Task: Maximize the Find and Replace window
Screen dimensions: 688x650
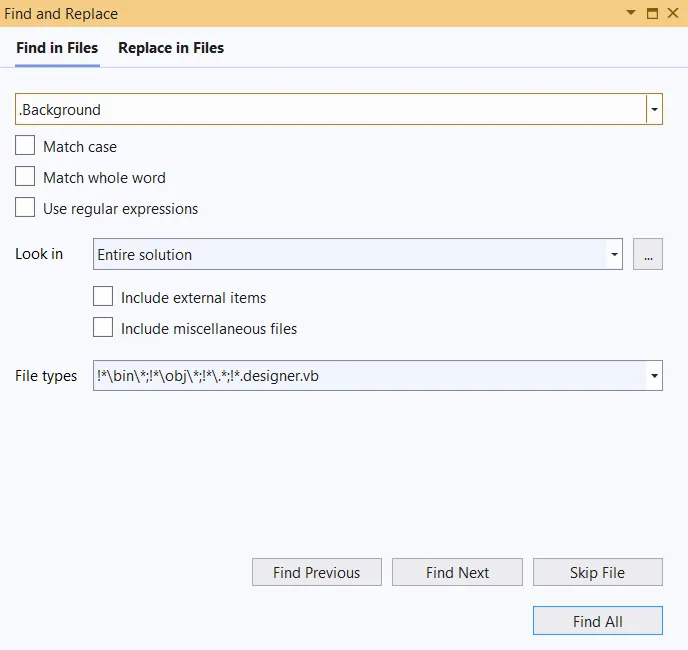Action: pyautogui.click(x=652, y=13)
